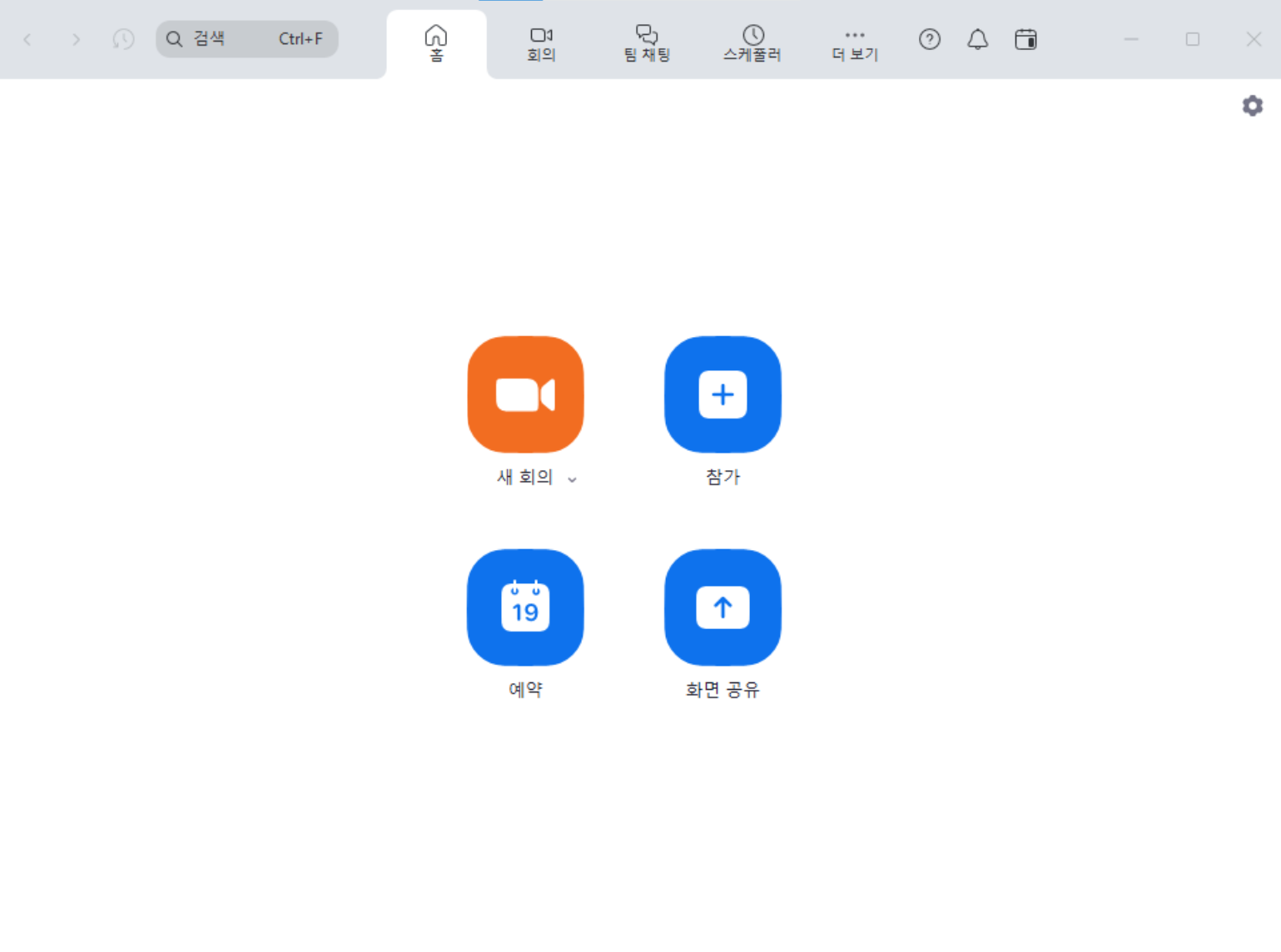Open the calendar panel icon in toolbar
The height and width of the screenshot is (952, 1281).
(1026, 39)
